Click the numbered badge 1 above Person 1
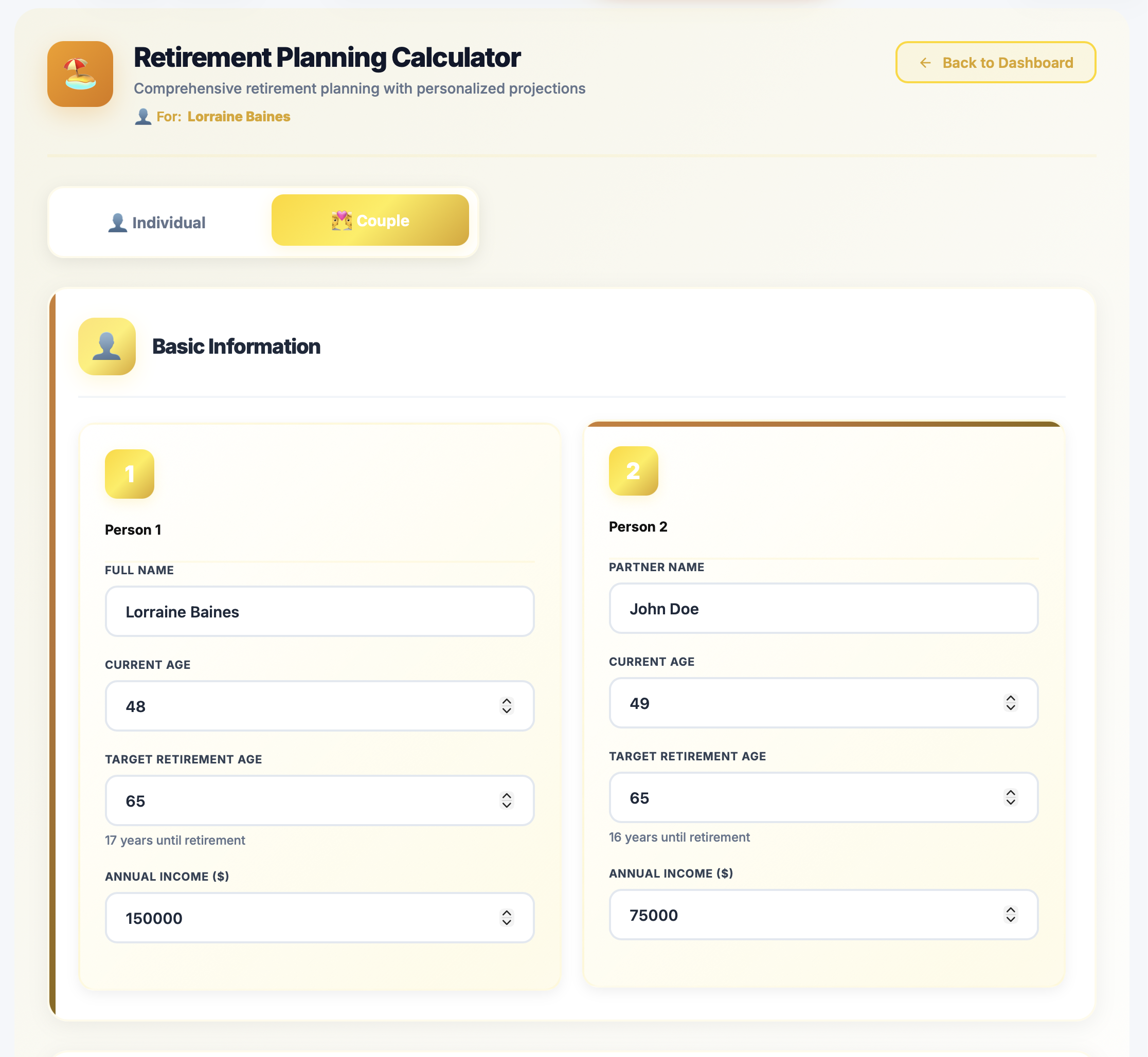Image resolution: width=1148 pixels, height=1057 pixels. point(129,473)
